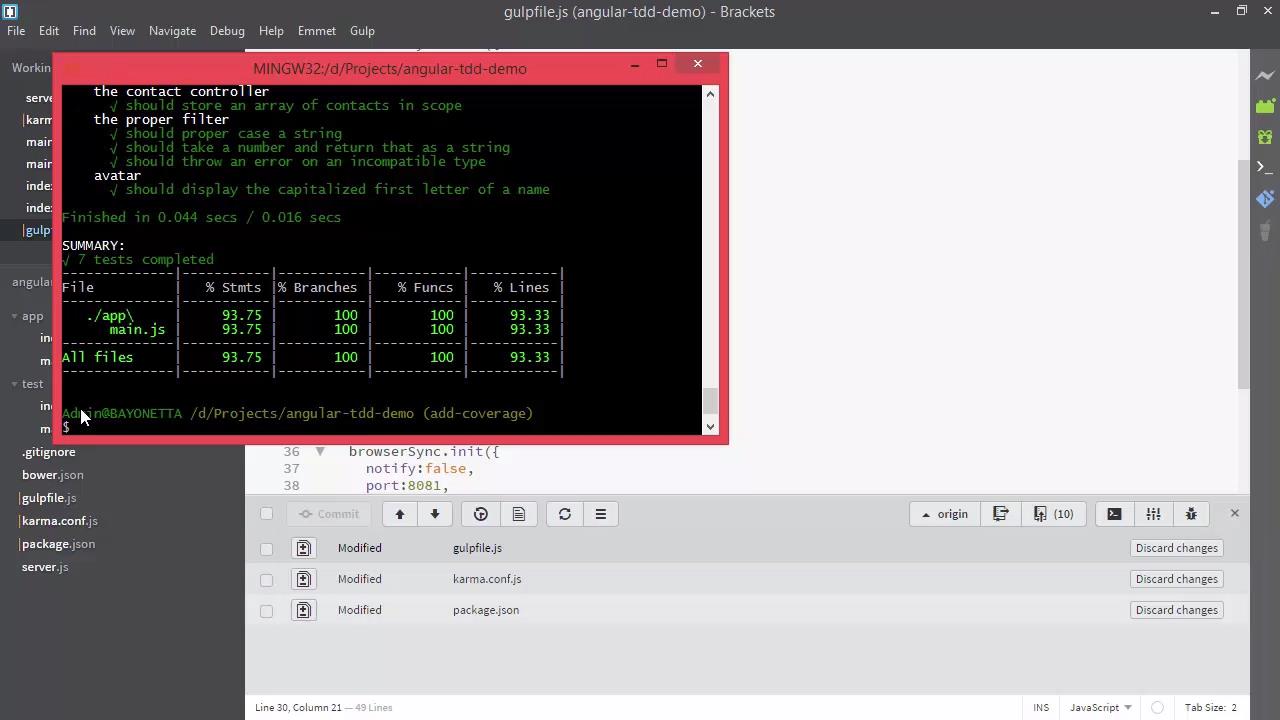Show diff icon for gulpfile.js row
This screenshot has height=720, width=1280.
click(303, 548)
